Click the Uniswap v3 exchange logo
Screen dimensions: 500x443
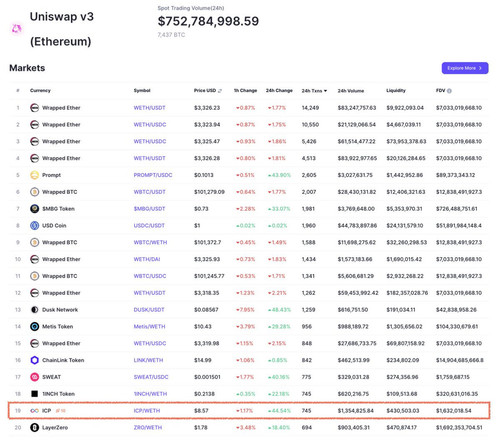(17, 29)
